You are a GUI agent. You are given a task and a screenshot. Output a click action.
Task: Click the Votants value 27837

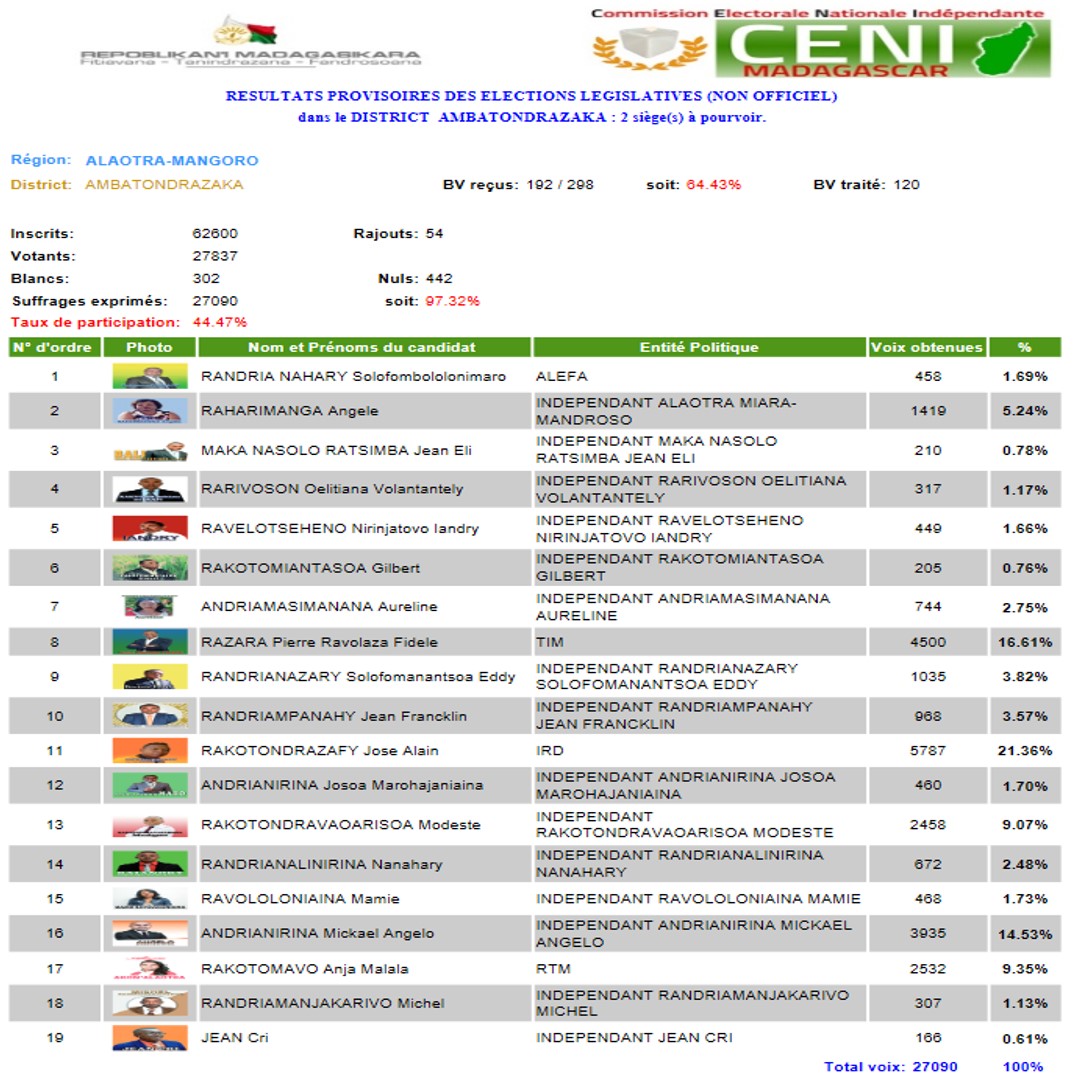[215, 256]
